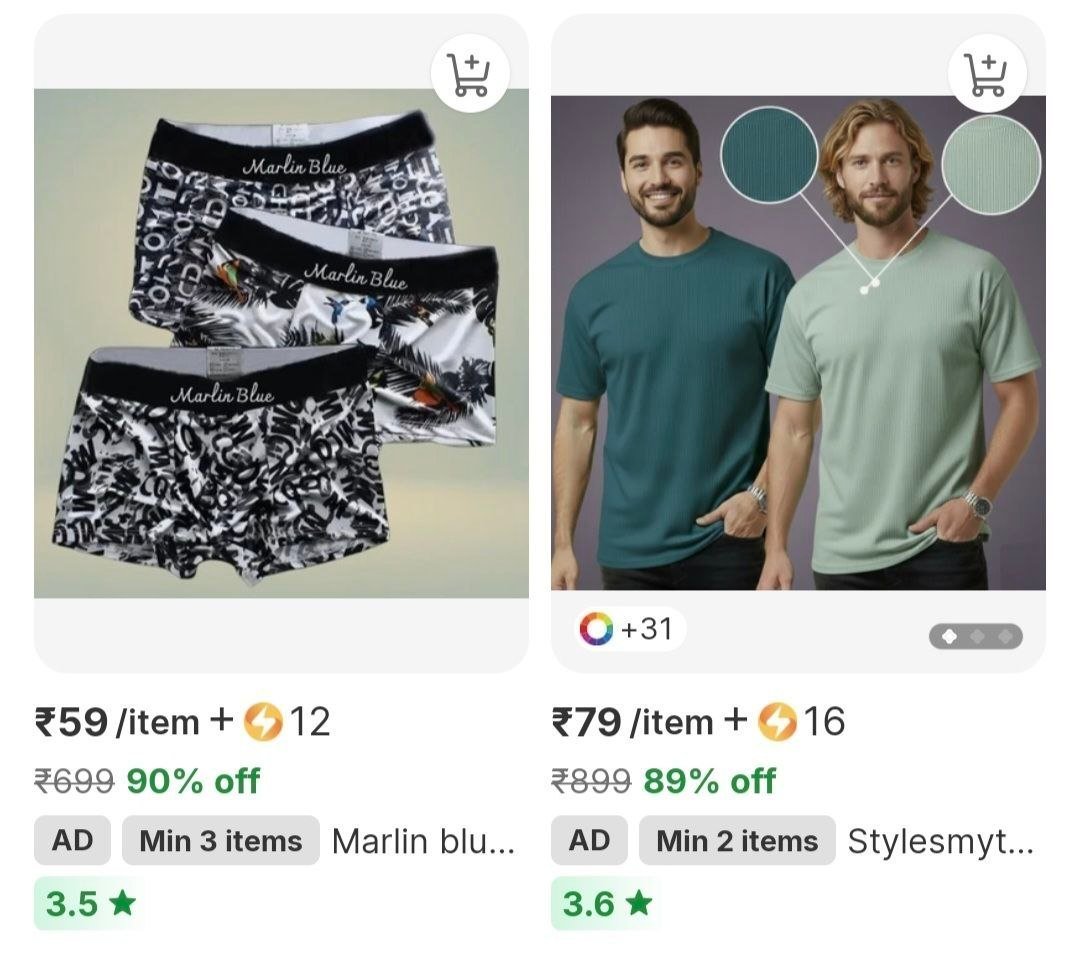Viewport: 1080px width, 957px height.
Task: Click the Min 2 items badge
Action: pos(737,841)
